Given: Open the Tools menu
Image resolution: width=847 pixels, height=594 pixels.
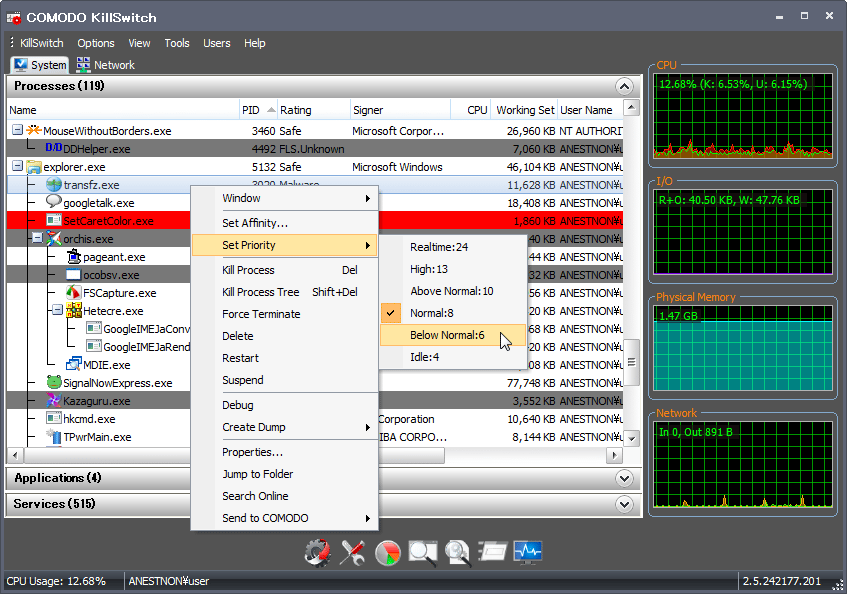Looking at the screenshot, I should pyautogui.click(x=177, y=43).
